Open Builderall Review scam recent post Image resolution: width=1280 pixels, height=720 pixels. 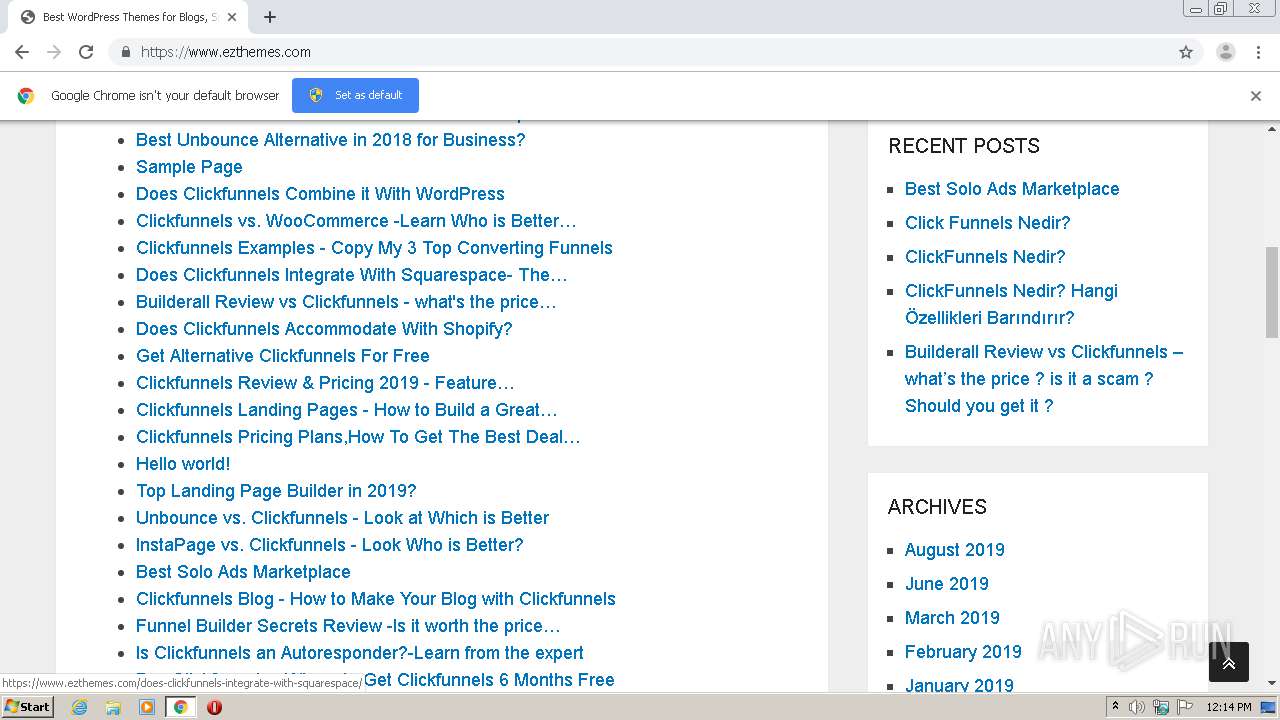[1043, 379]
